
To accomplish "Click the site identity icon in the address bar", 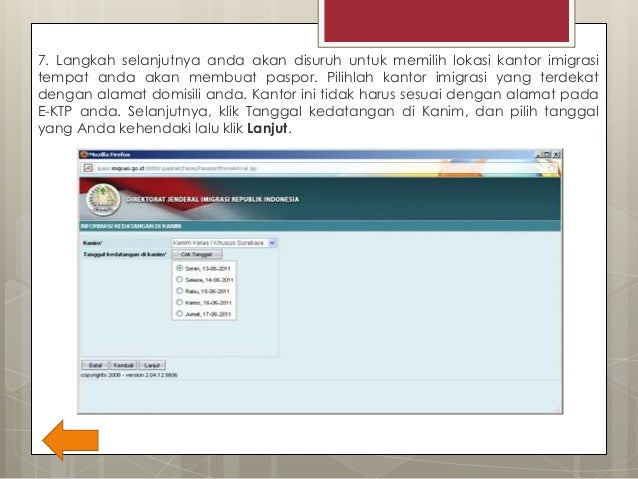I will [88, 168].
